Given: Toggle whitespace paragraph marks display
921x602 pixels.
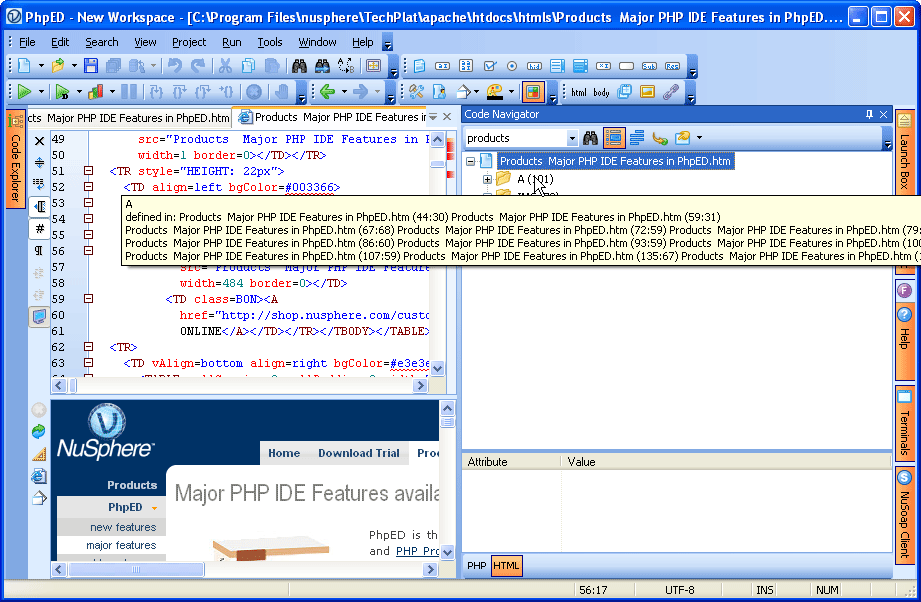Looking at the screenshot, I should 39,251.
